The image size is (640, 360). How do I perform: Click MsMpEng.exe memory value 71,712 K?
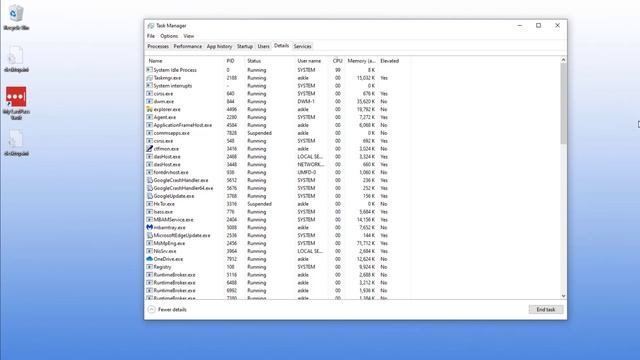(365, 243)
